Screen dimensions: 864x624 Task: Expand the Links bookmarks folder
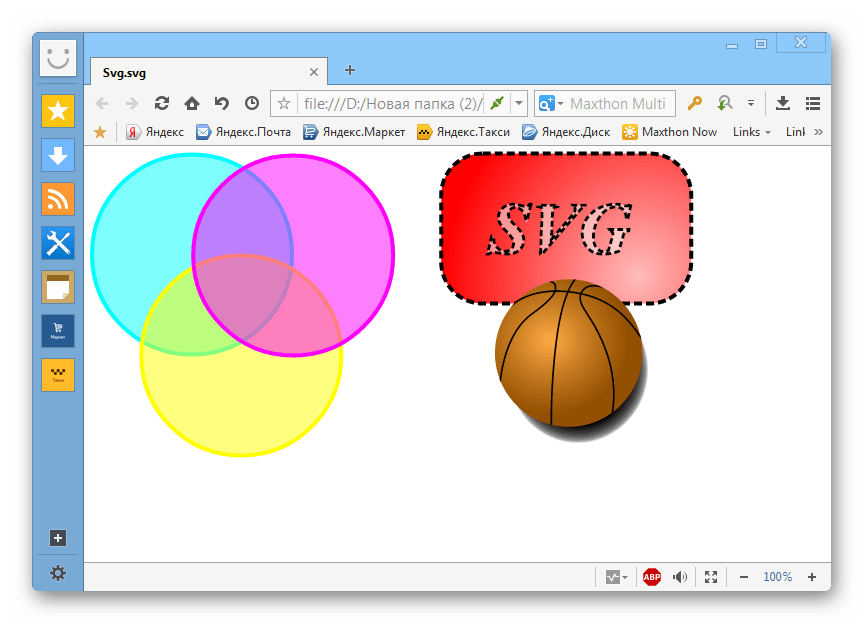(752, 132)
